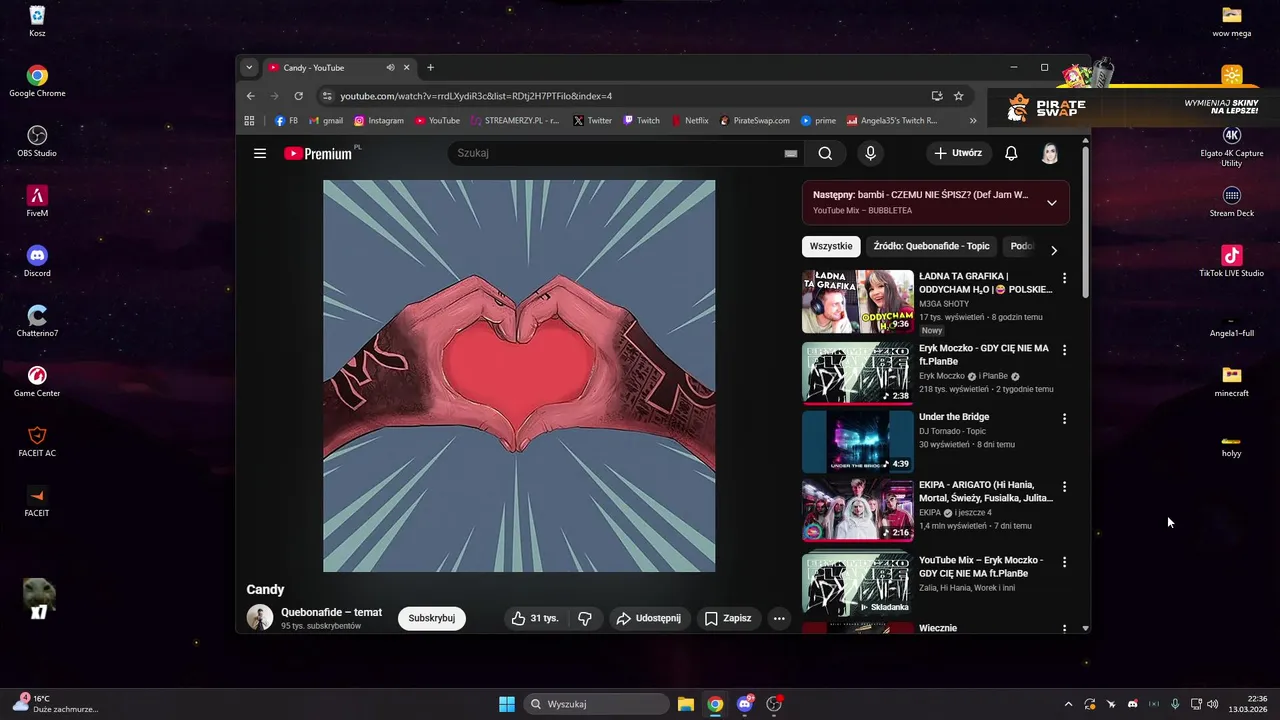
Task: Open the Instagram bookmark
Action: [378, 120]
